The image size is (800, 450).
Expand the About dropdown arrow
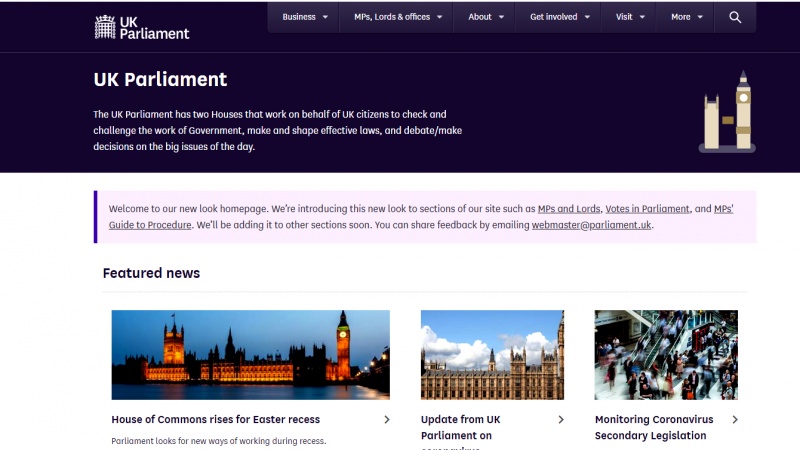click(x=501, y=17)
